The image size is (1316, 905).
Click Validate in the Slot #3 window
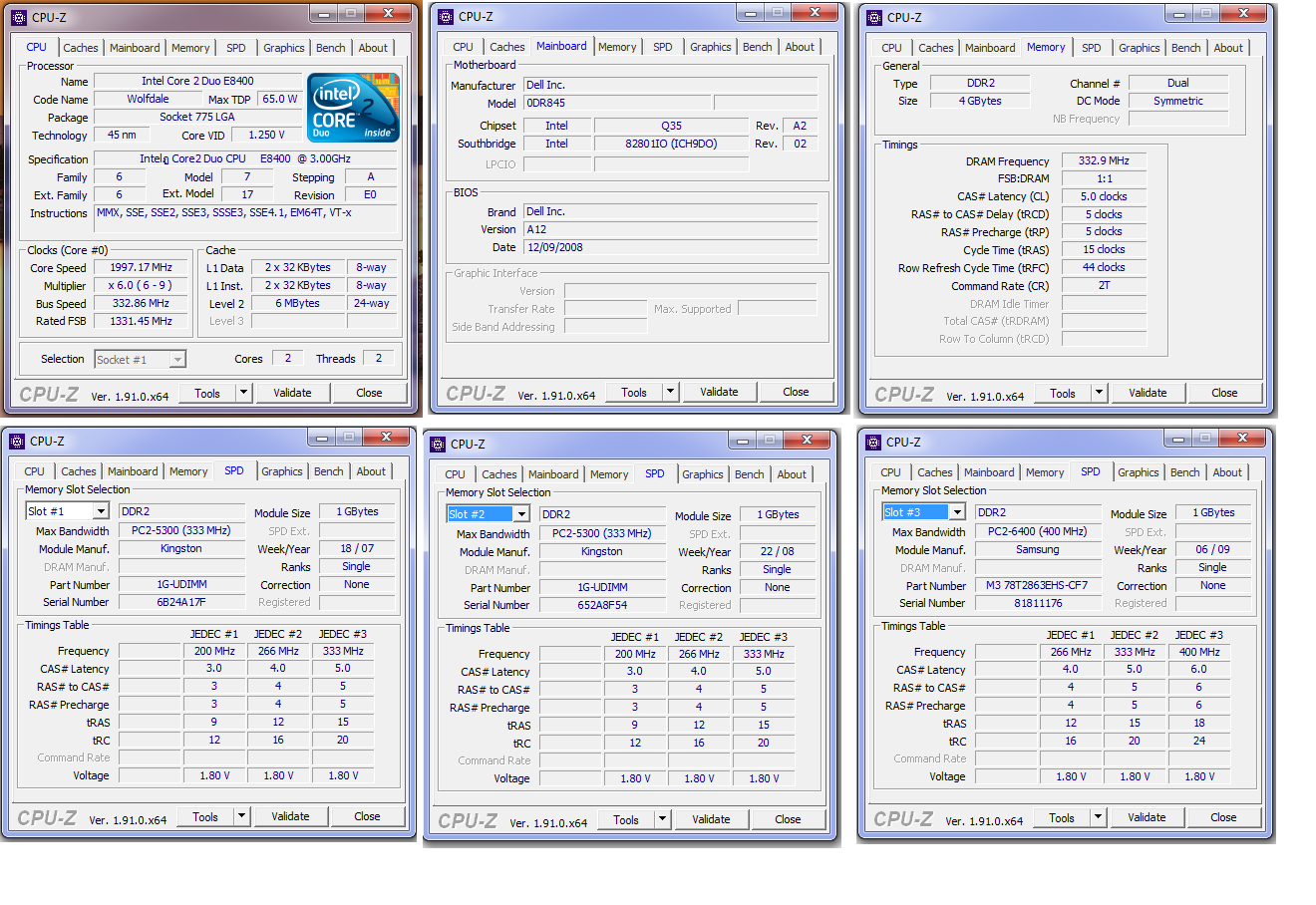click(1147, 817)
